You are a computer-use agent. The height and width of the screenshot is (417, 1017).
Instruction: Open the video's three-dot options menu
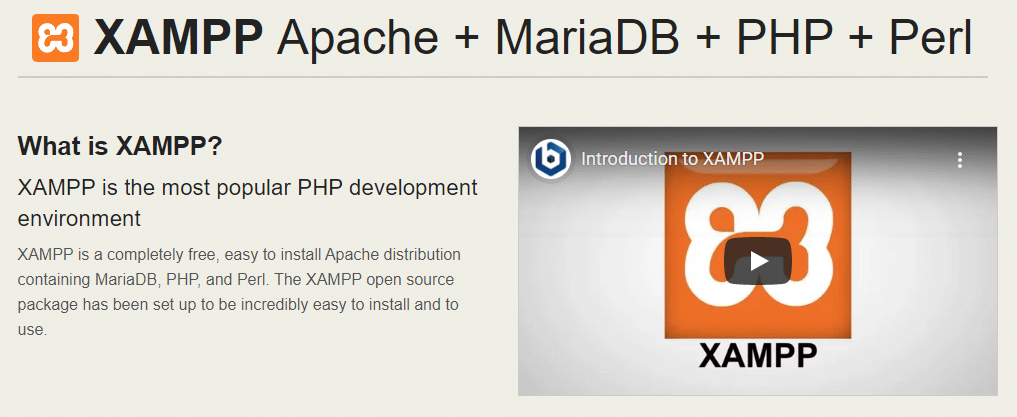coord(960,160)
